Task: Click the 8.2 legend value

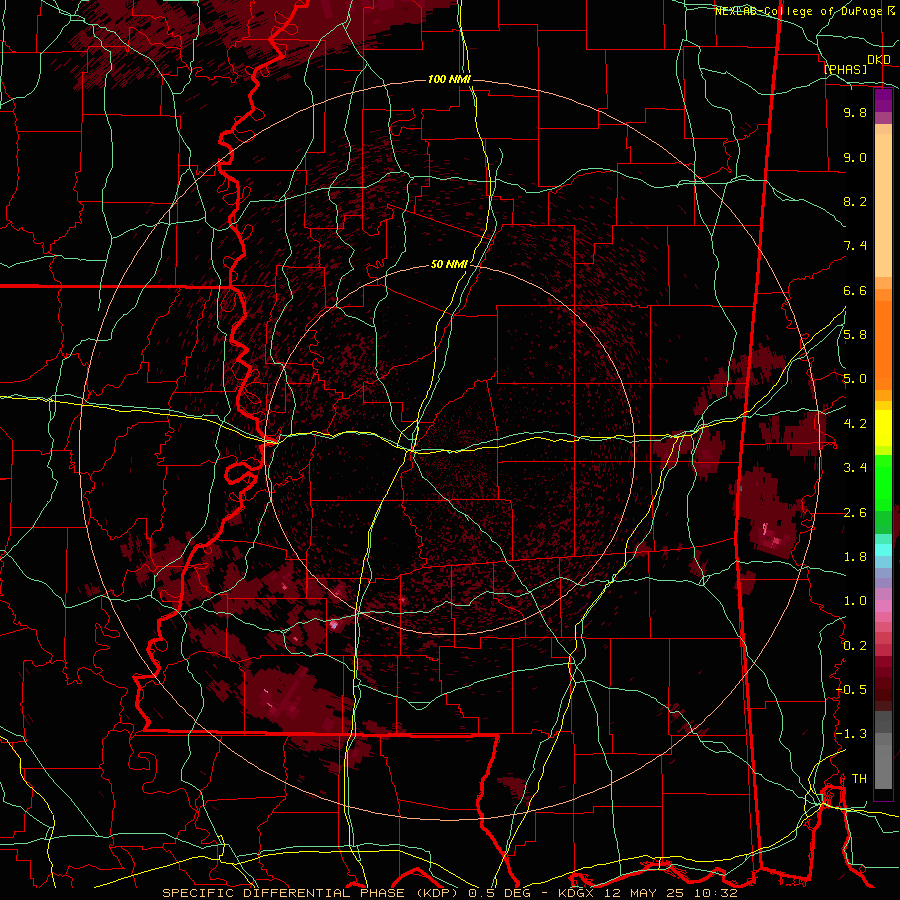Action: [x=855, y=201]
